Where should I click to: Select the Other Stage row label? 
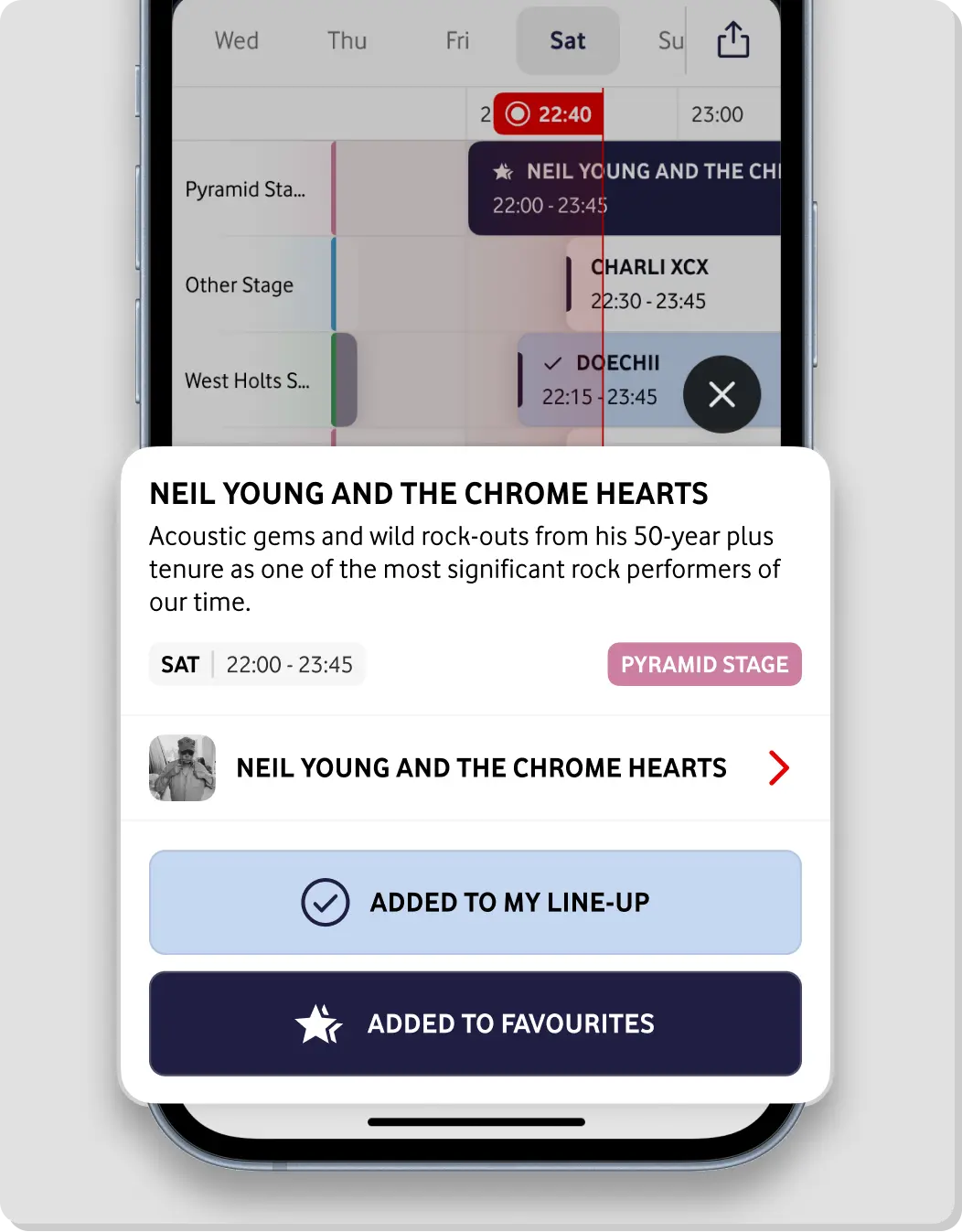[240, 285]
